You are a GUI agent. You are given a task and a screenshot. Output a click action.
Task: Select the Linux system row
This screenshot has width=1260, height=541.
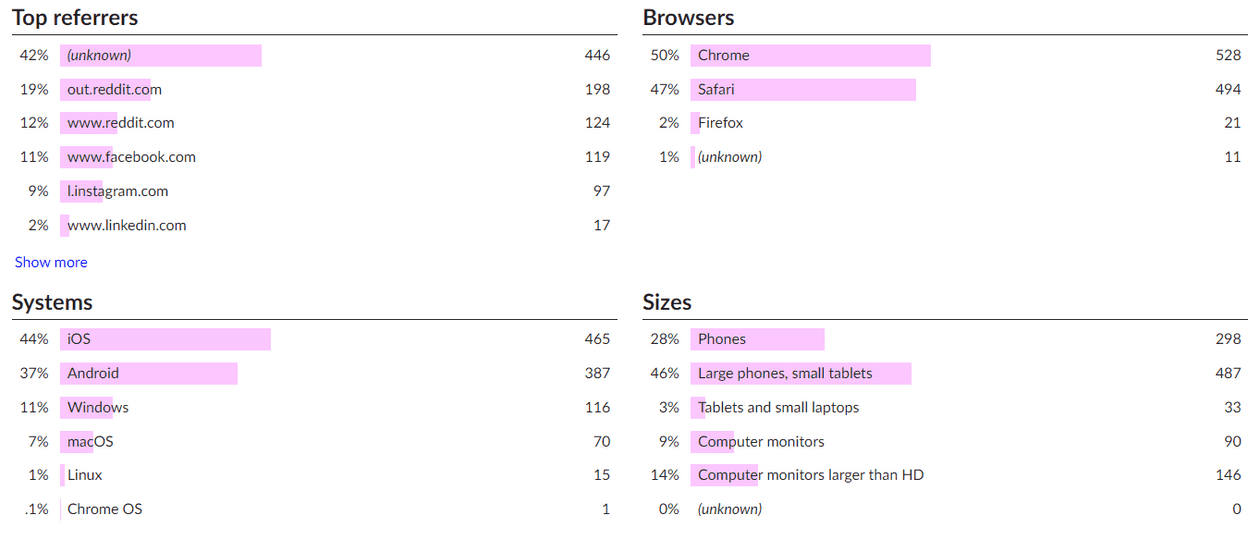[x=85, y=475]
